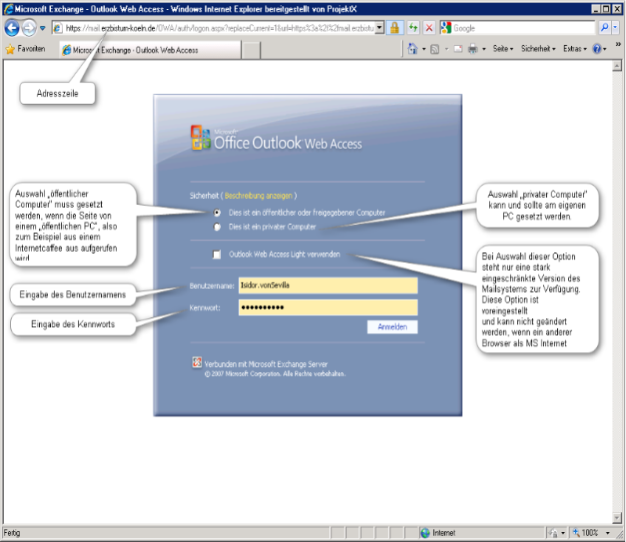Expand protected mode status dropdown arrow
The width and height of the screenshot is (626, 542).
pos(563,533)
